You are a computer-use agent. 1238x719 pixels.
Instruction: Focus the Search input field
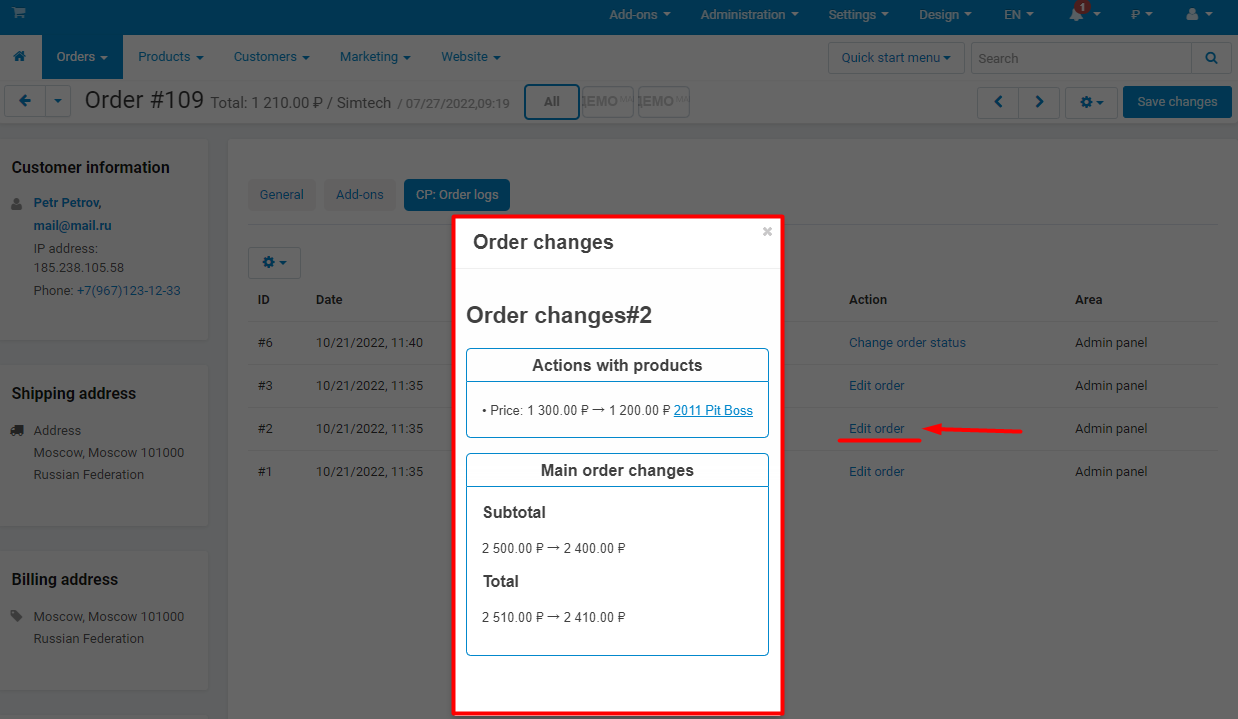click(1081, 58)
